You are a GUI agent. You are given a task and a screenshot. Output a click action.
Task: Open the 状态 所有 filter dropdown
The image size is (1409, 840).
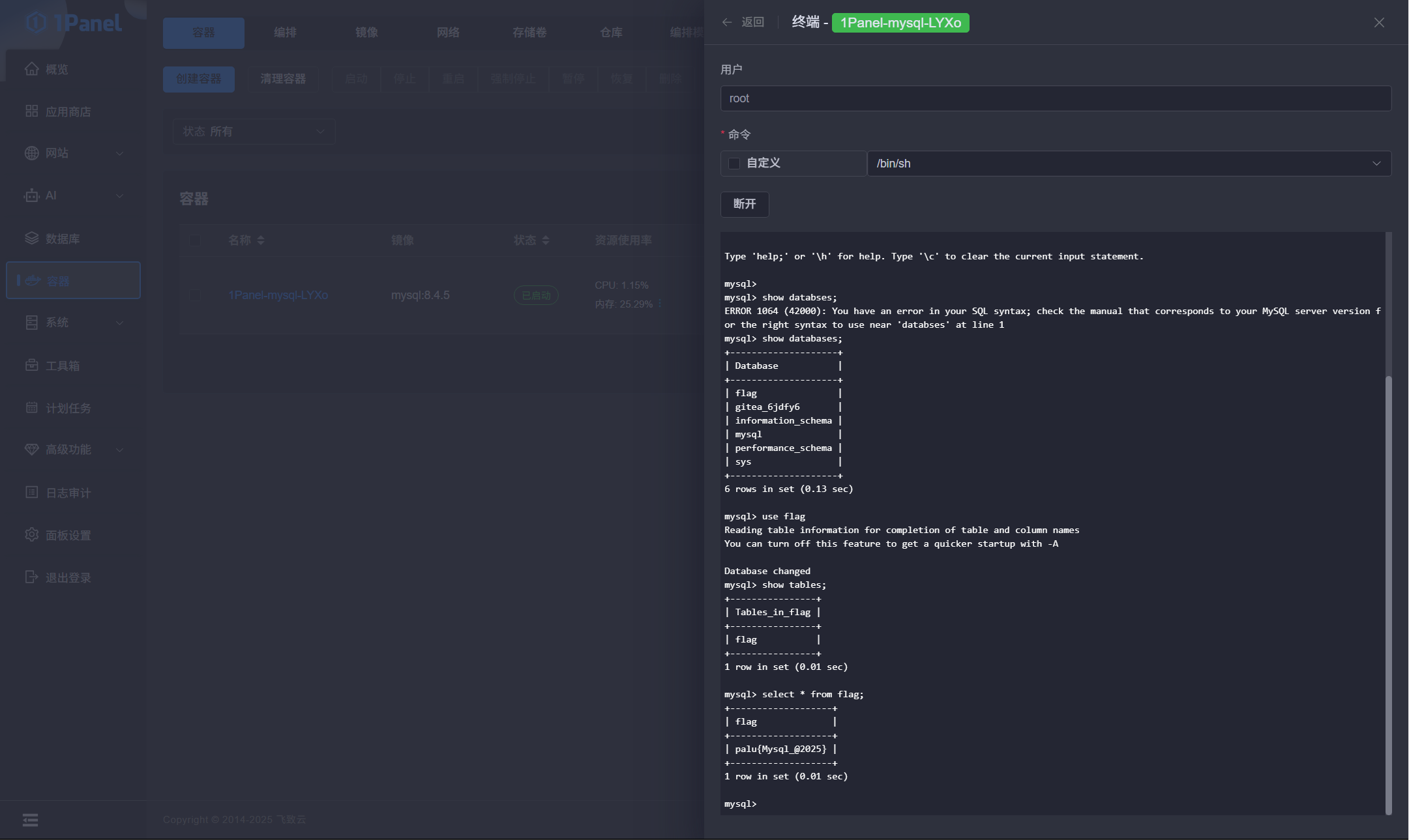pos(254,132)
